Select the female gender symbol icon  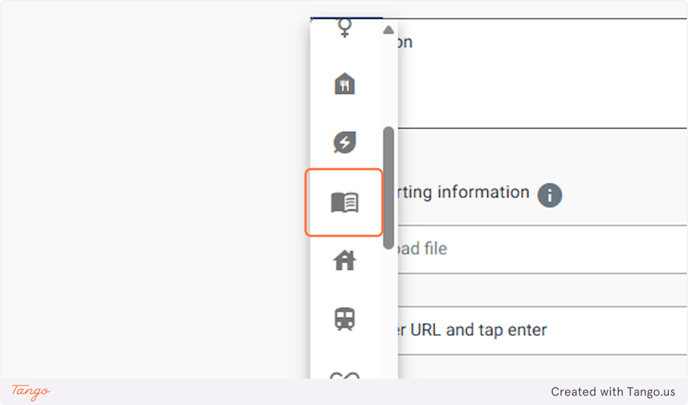point(344,28)
